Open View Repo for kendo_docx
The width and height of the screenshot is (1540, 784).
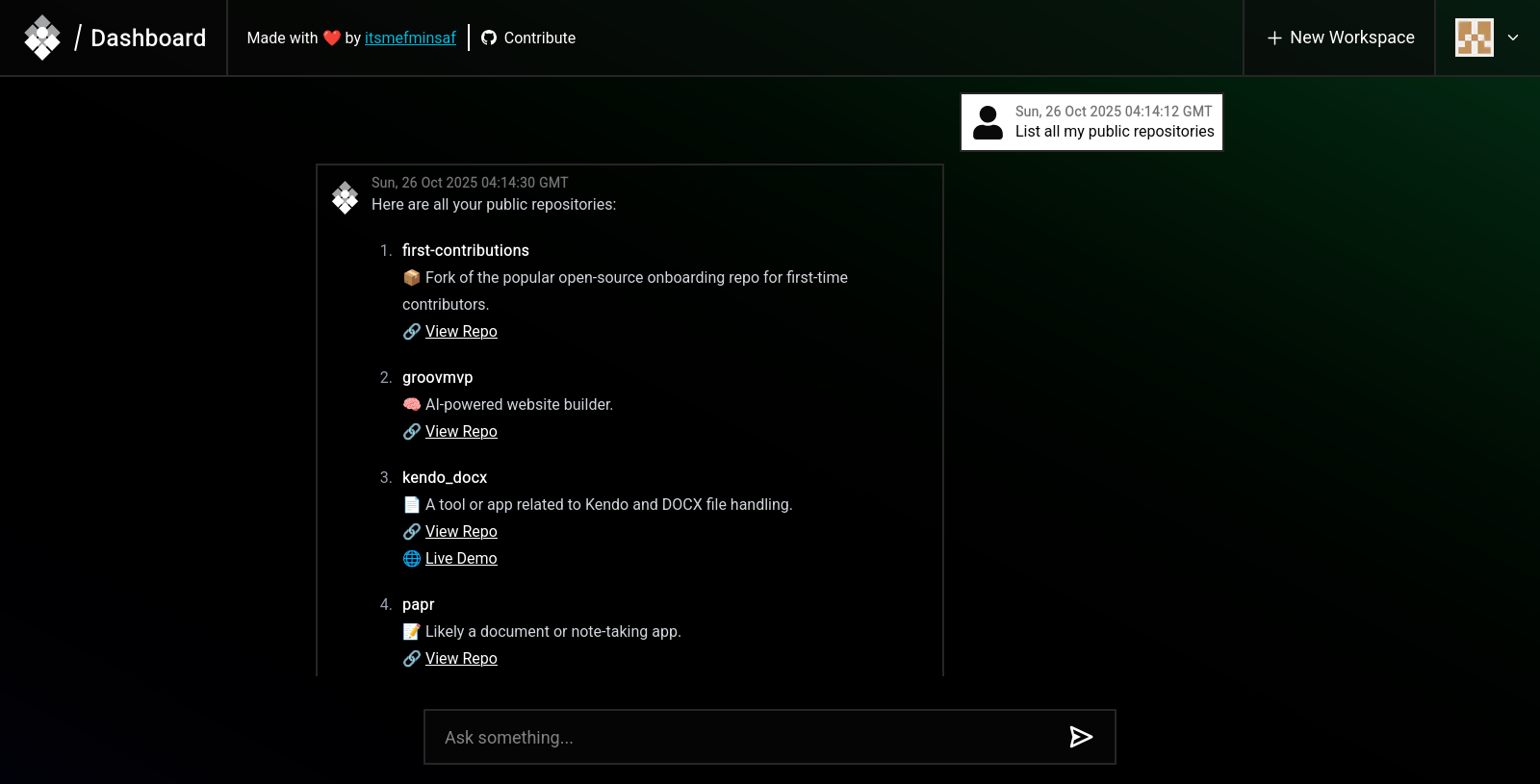tap(461, 531)
